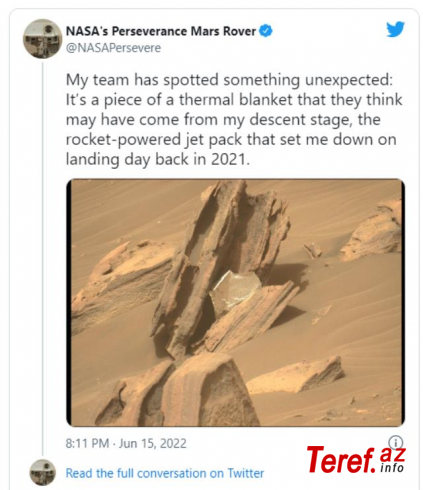Open the circled info icon near timestamp
The height and width of the screenshot is (490, 423).
tap(396, 443)
